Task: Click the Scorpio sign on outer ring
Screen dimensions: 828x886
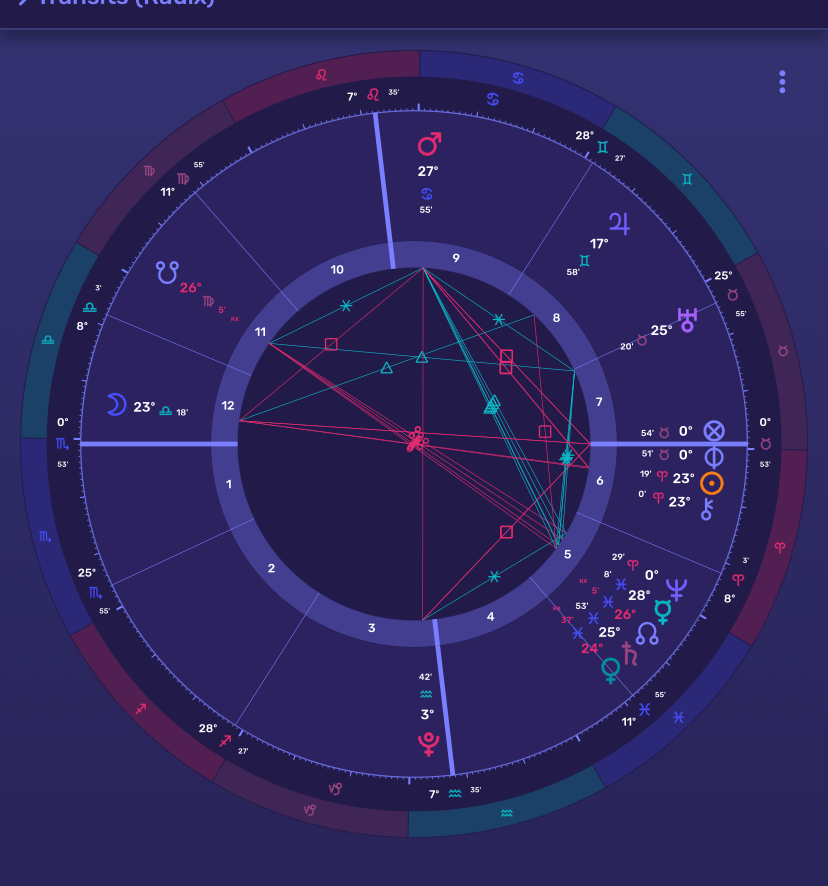Action: point(45,536)
